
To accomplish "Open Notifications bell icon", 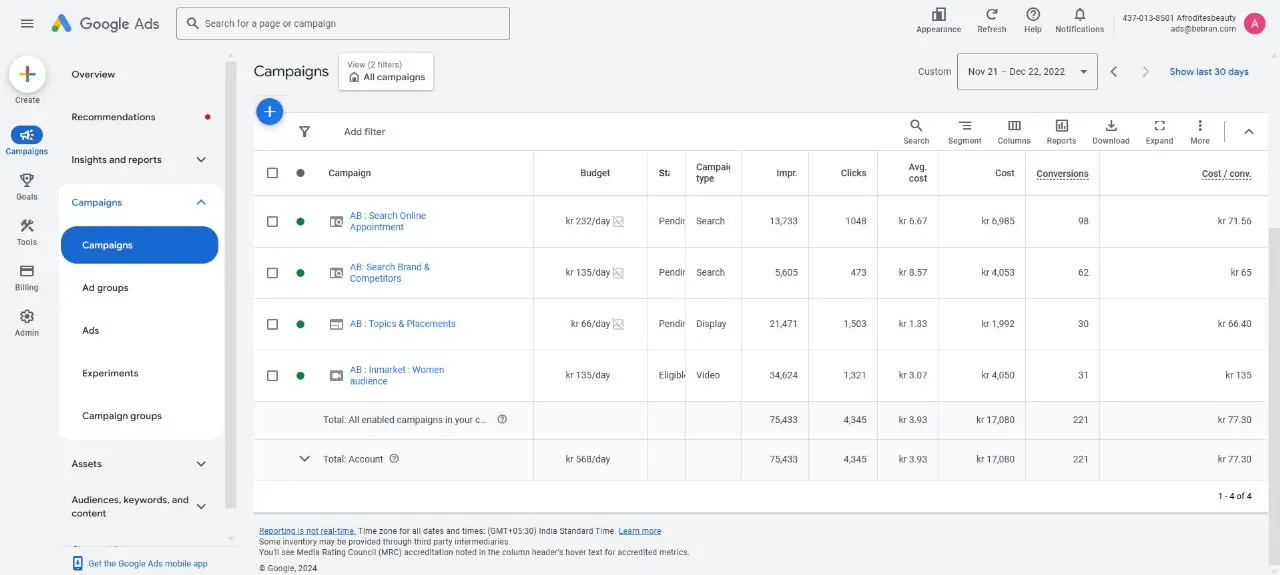I will (x=1080, y=14).
